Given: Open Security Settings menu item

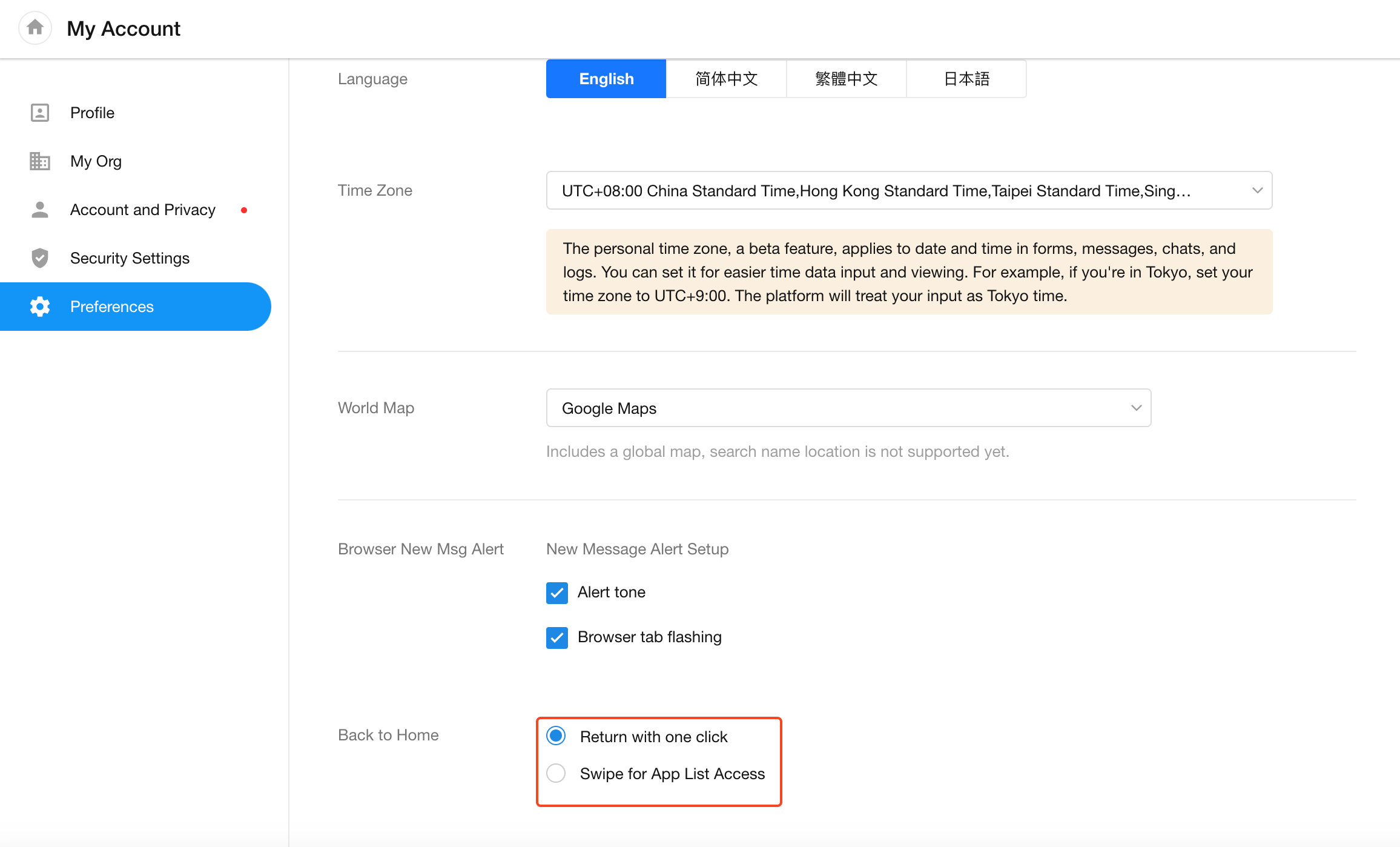Looking at the screenshot, I should tap(130, 258).
